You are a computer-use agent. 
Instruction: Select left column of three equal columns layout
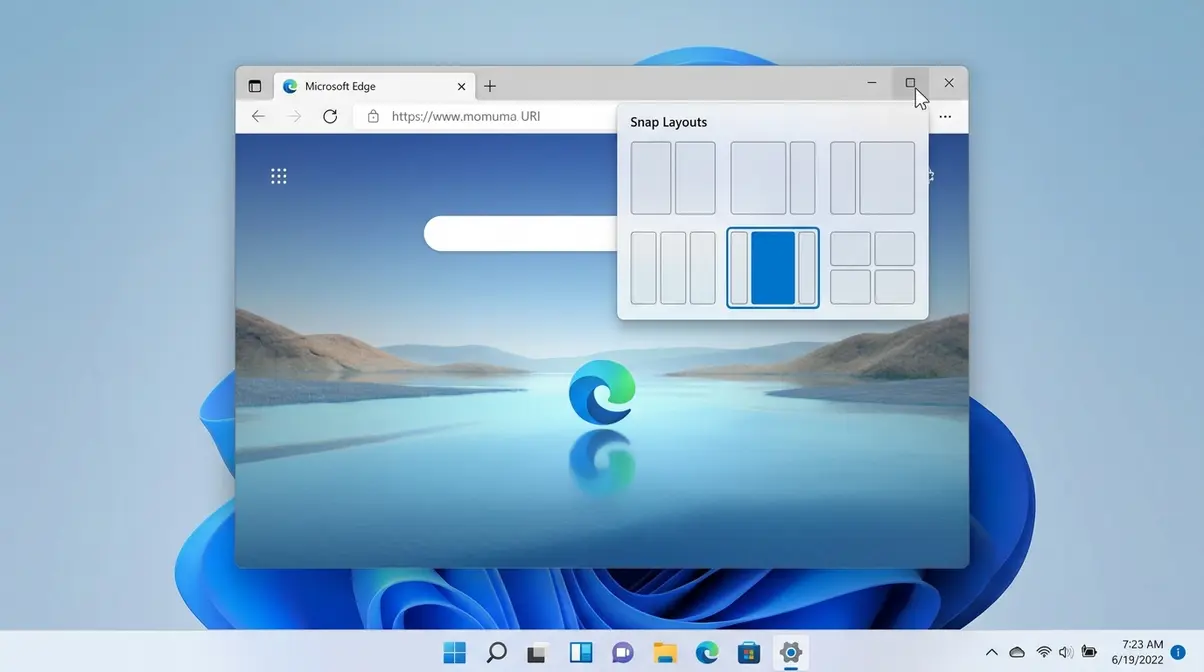tap(644, 268)
